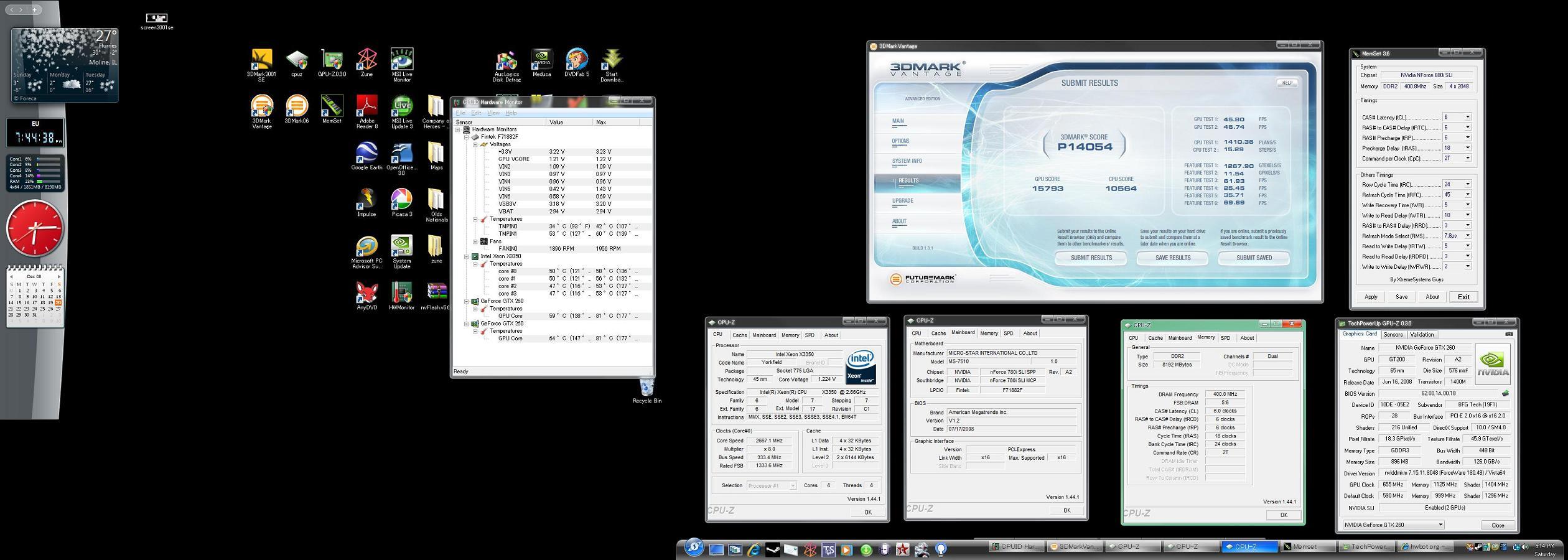Click the add gadget plus button on sidebar

coord(35,9)
